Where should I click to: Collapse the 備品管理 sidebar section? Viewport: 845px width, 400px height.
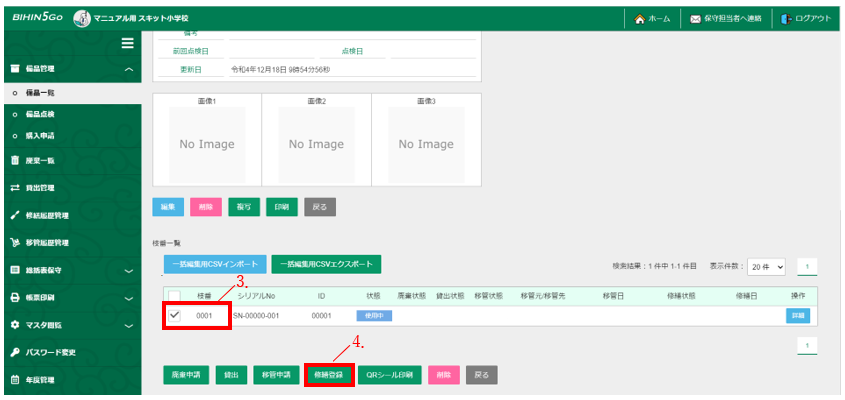pyautogui.click(x=128, y=70)
